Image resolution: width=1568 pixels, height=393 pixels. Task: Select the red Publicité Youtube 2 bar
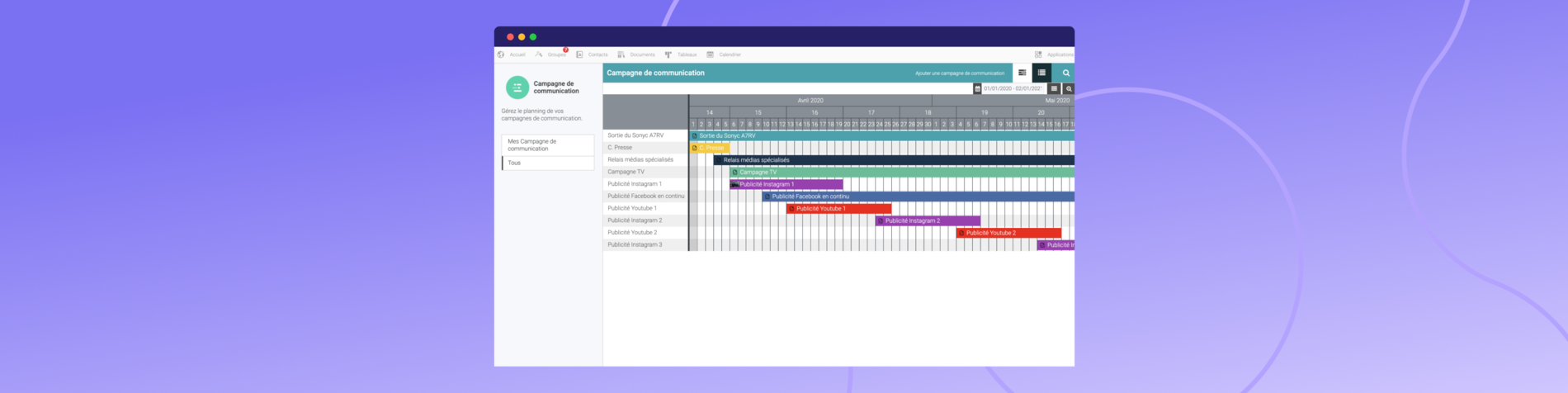[x=1009, y=233]
